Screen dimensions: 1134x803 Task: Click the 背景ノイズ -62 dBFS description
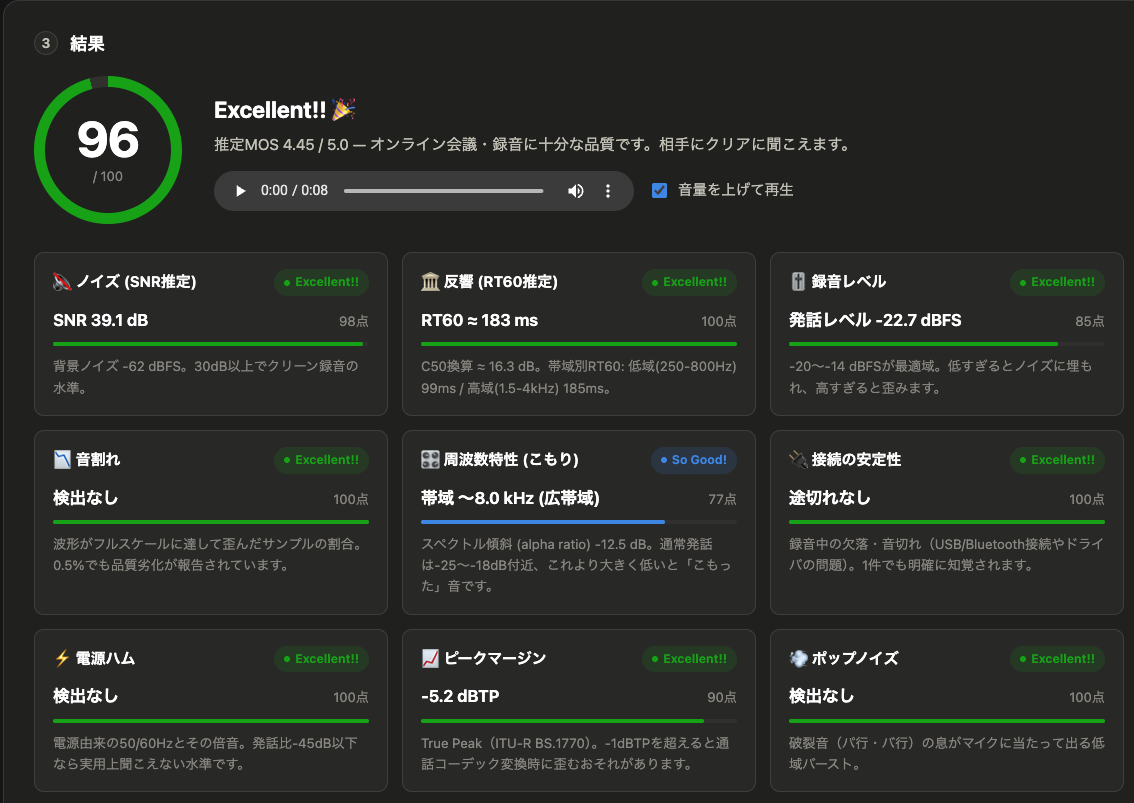pos(206,377)
